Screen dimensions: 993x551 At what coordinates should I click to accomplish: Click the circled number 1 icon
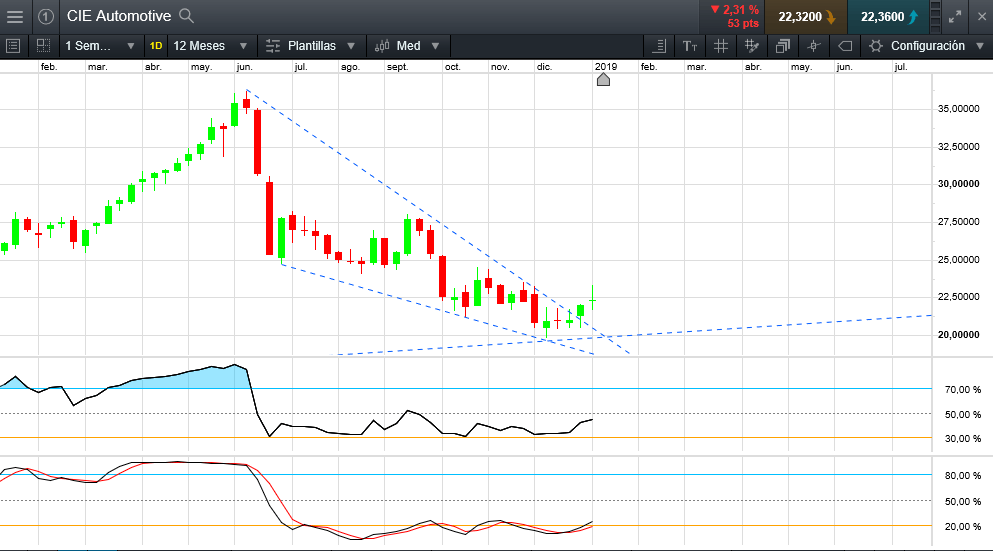(46, 16)
